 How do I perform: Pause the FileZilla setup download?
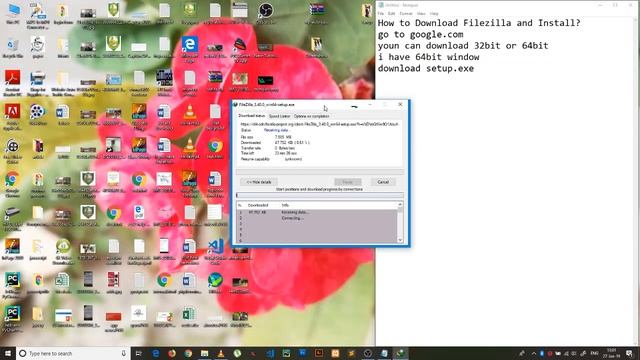348,182
